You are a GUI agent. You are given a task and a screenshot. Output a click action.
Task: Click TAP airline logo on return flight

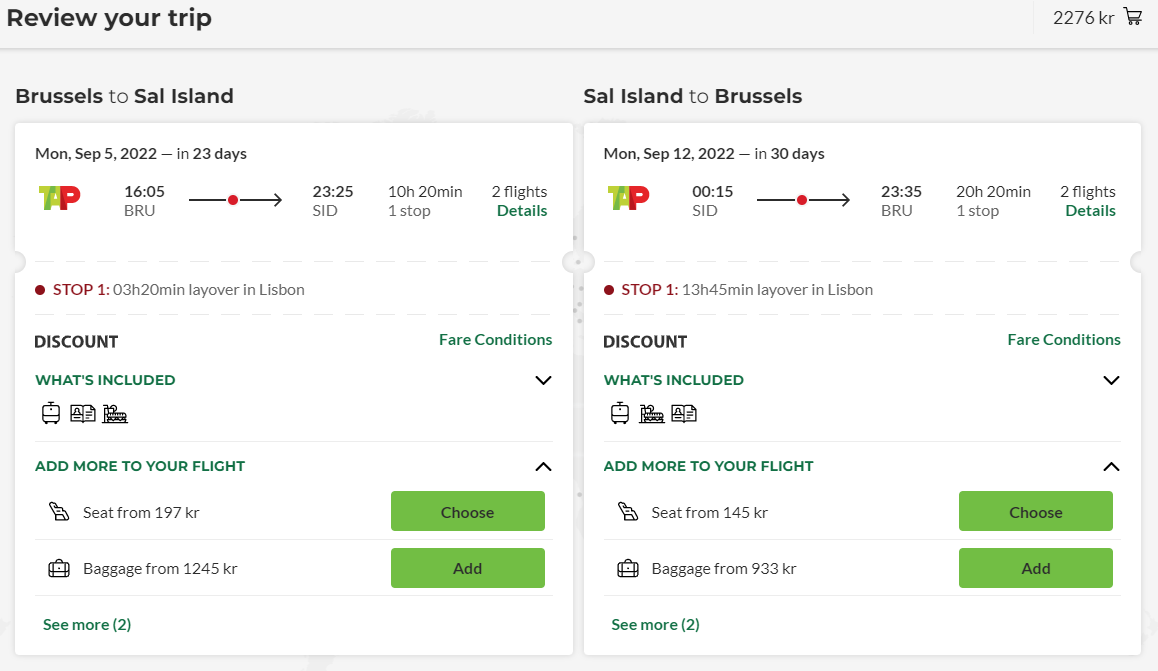tap(628, 198)
